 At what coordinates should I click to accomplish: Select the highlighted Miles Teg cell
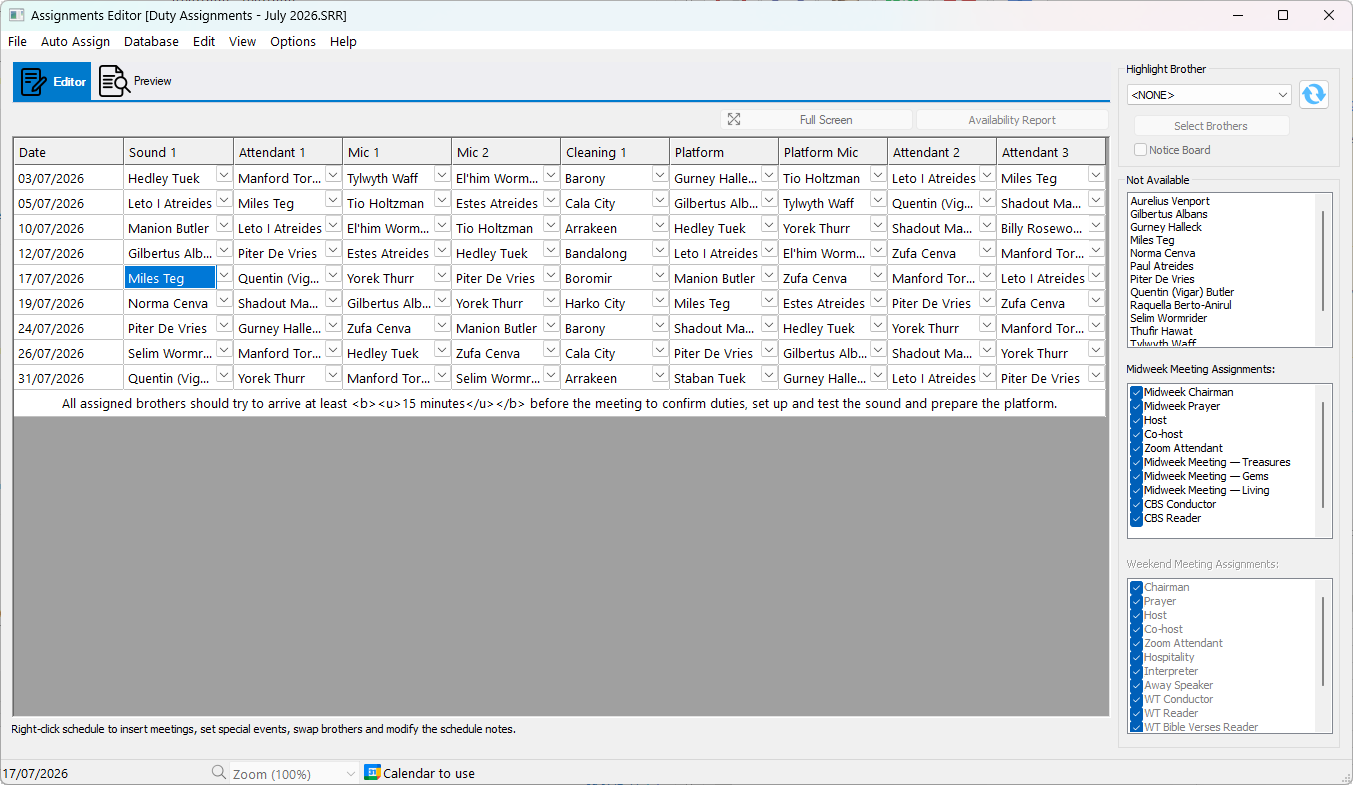point(170,278)
